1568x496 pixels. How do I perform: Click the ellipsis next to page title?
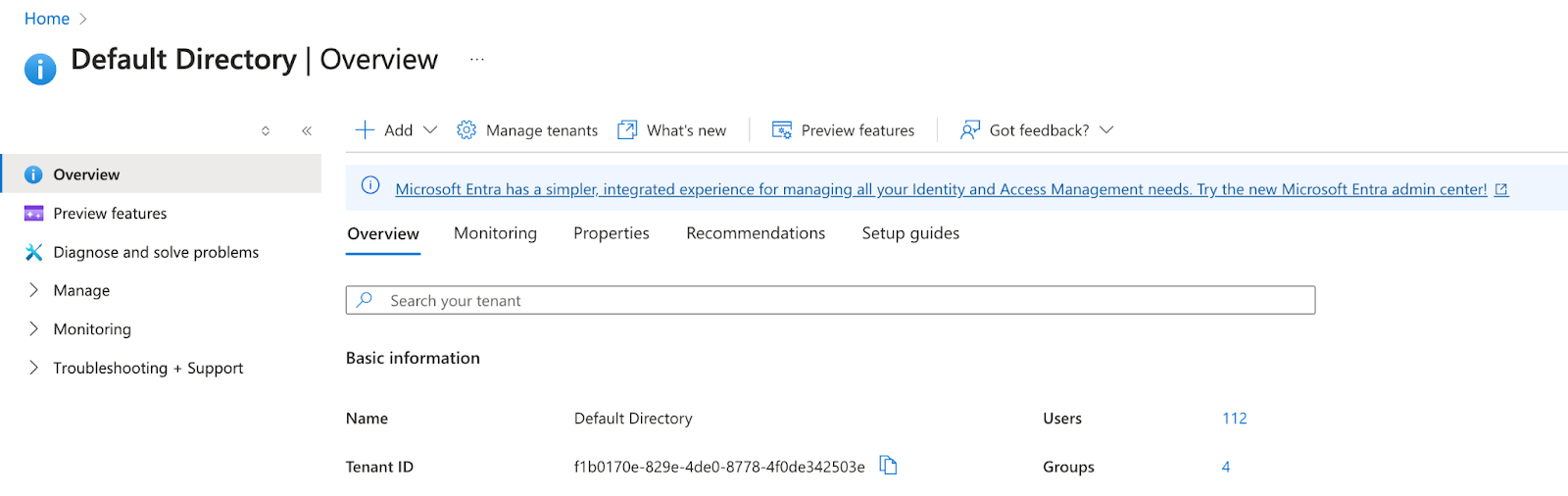coord(476,60)
